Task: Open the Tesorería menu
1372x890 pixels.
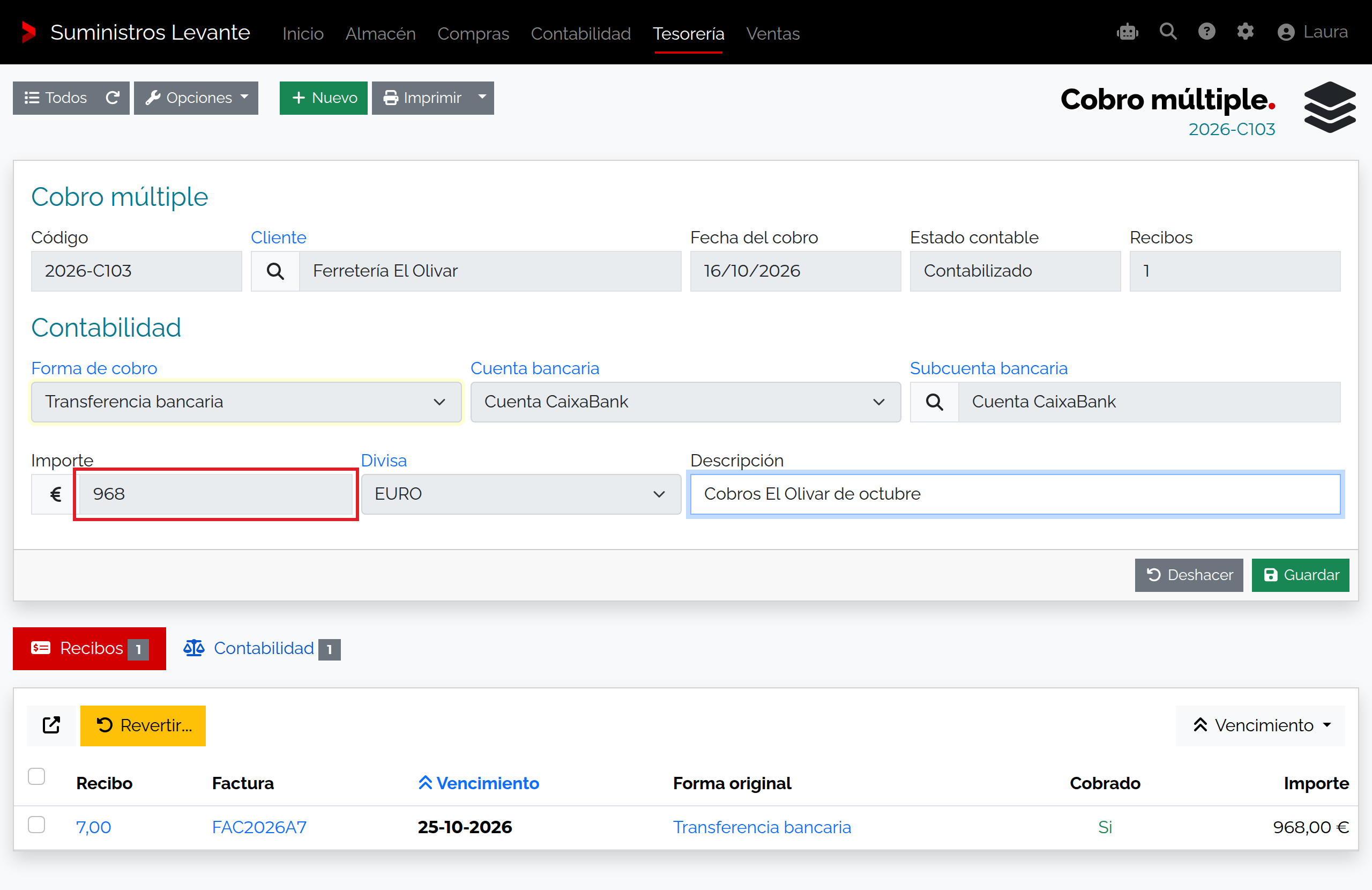Action: coord(688,33)
